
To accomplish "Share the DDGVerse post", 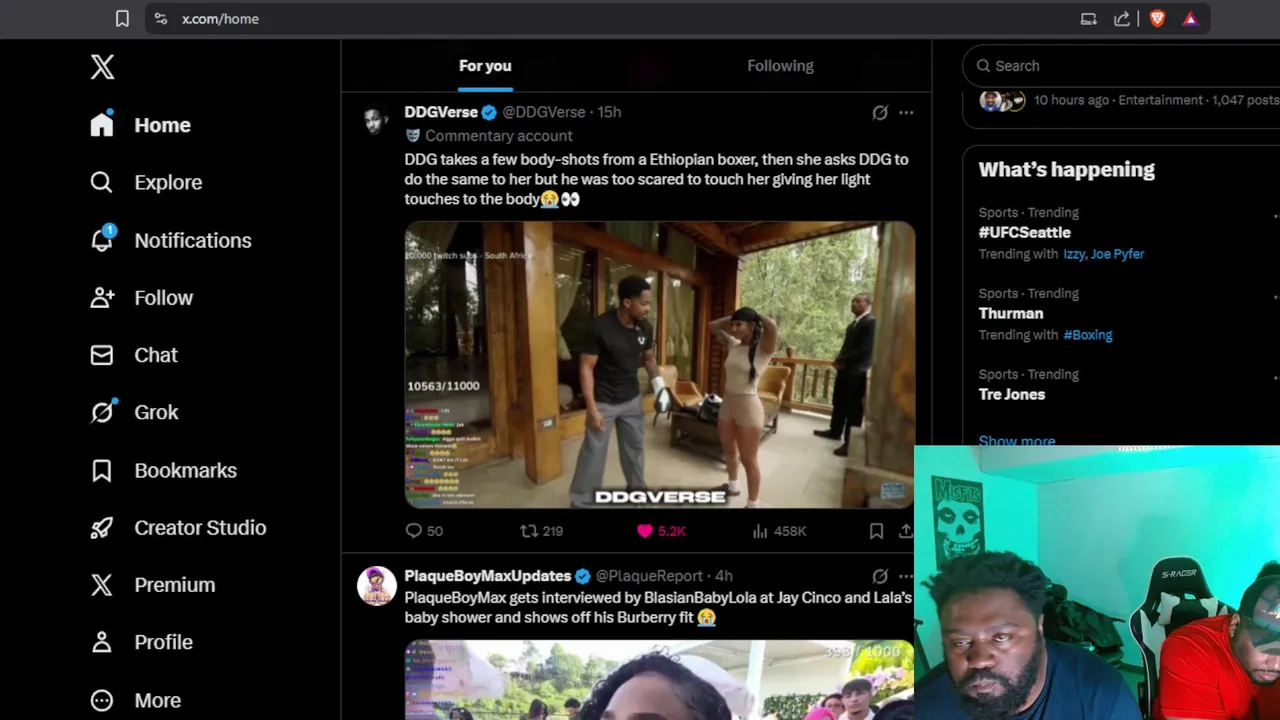I will (x=906, y=531).
